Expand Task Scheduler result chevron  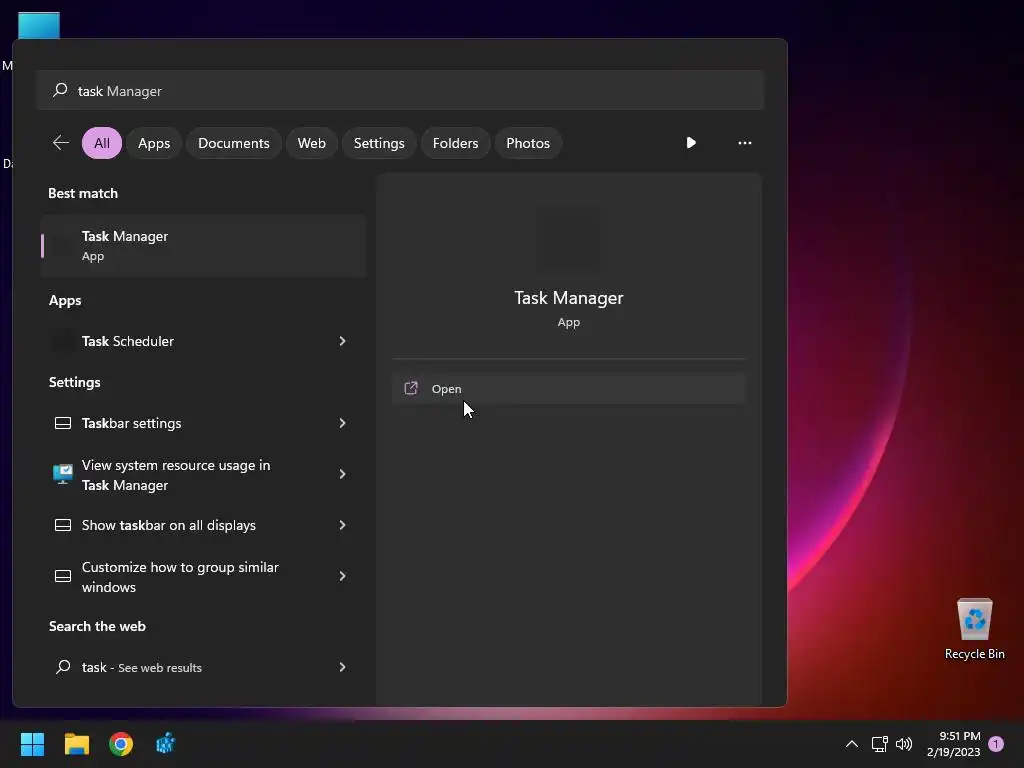tap(342, 341)
